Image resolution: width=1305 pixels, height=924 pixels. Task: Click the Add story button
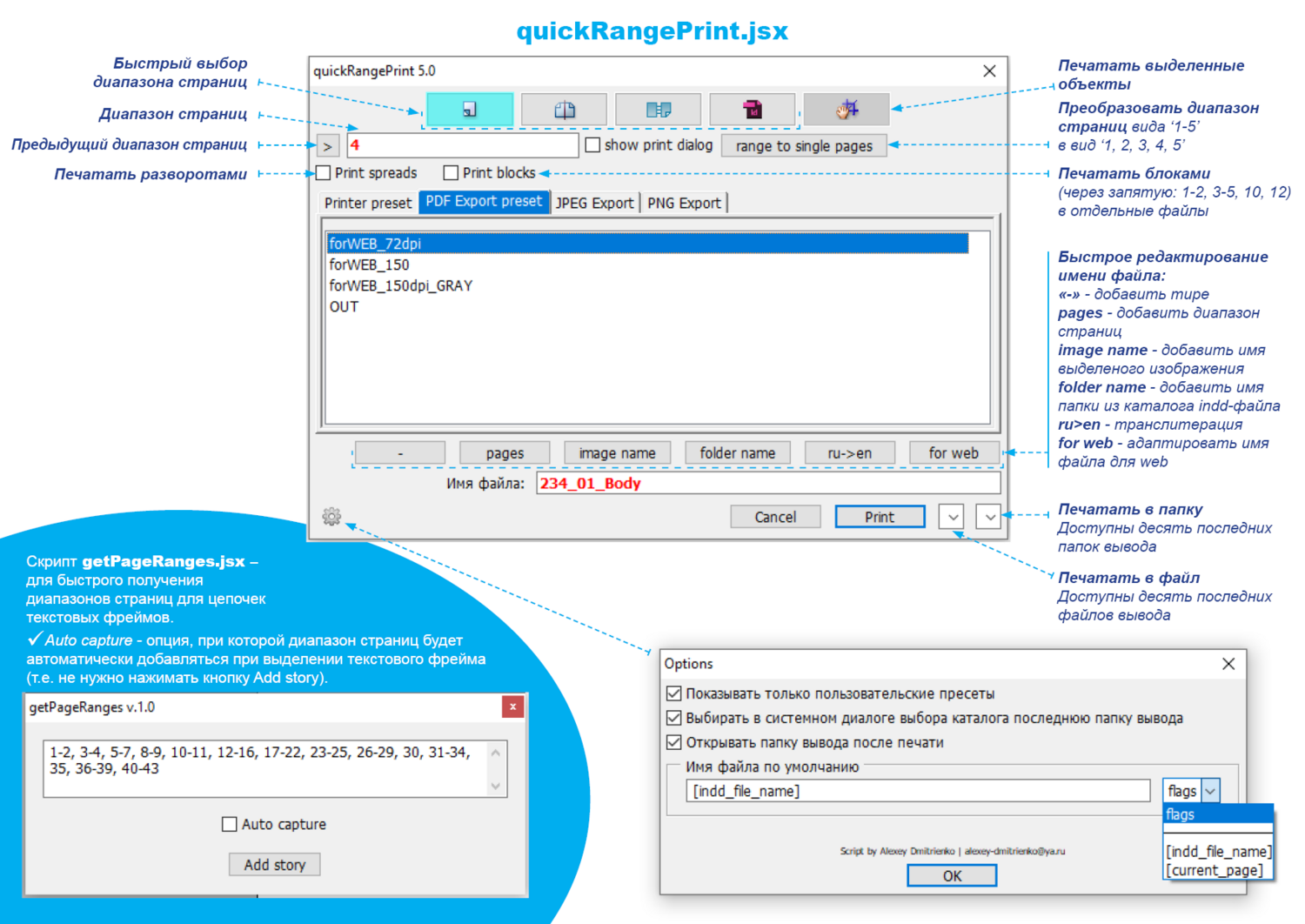click(x=275, y=865)
